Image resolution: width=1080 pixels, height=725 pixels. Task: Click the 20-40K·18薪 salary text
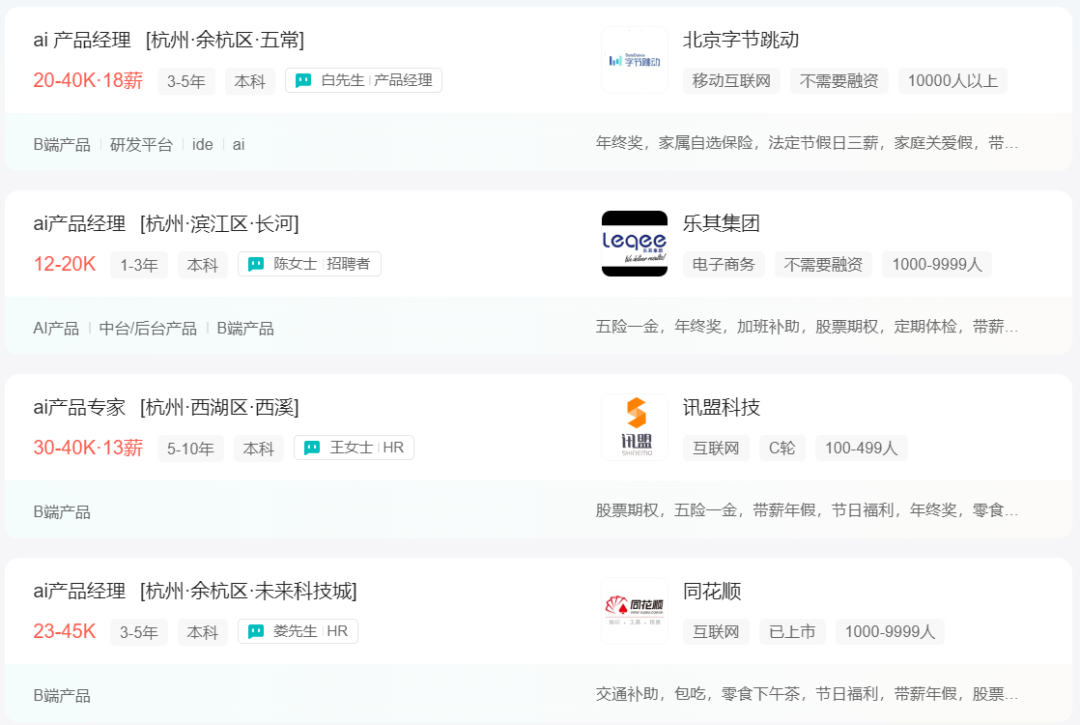88,81
